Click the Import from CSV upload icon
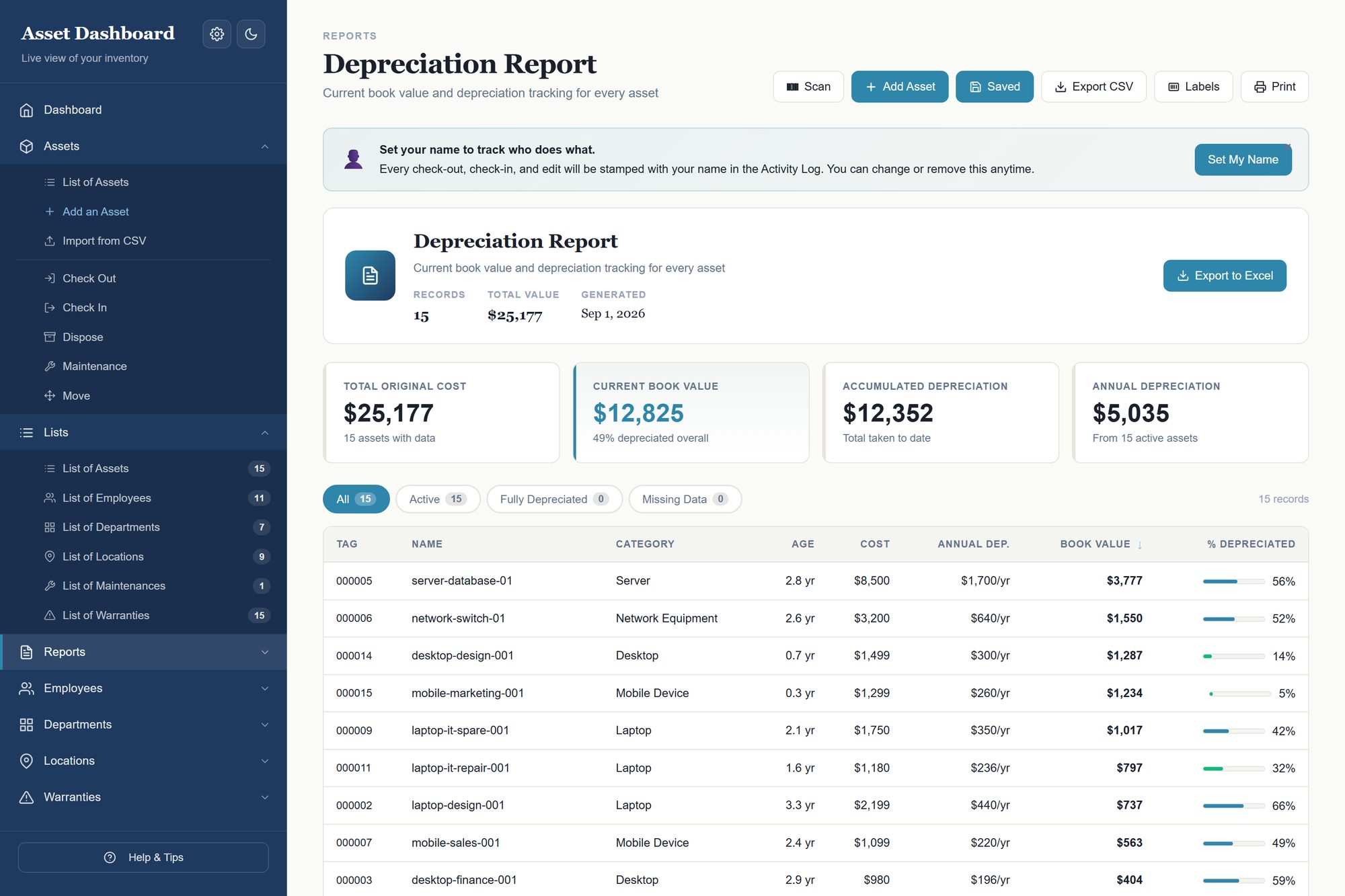Viewport: 1345px width, 896px height. coord(50,241)
